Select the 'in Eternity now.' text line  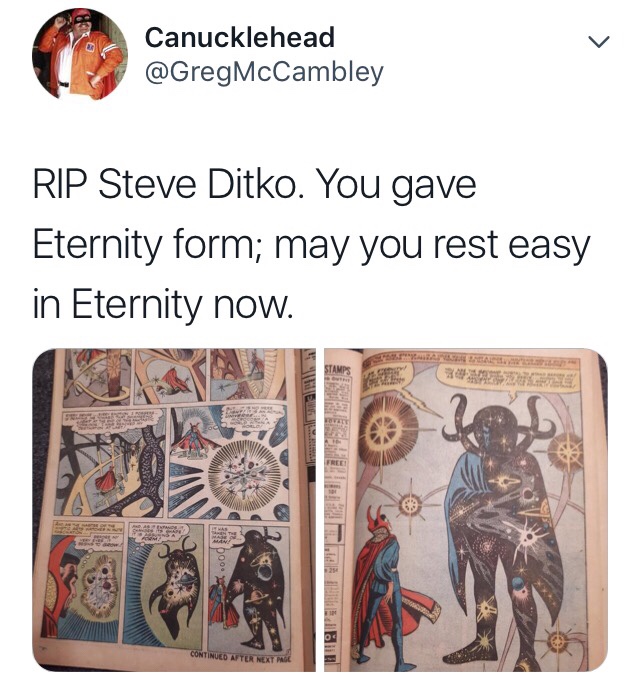tap(162, 304)
